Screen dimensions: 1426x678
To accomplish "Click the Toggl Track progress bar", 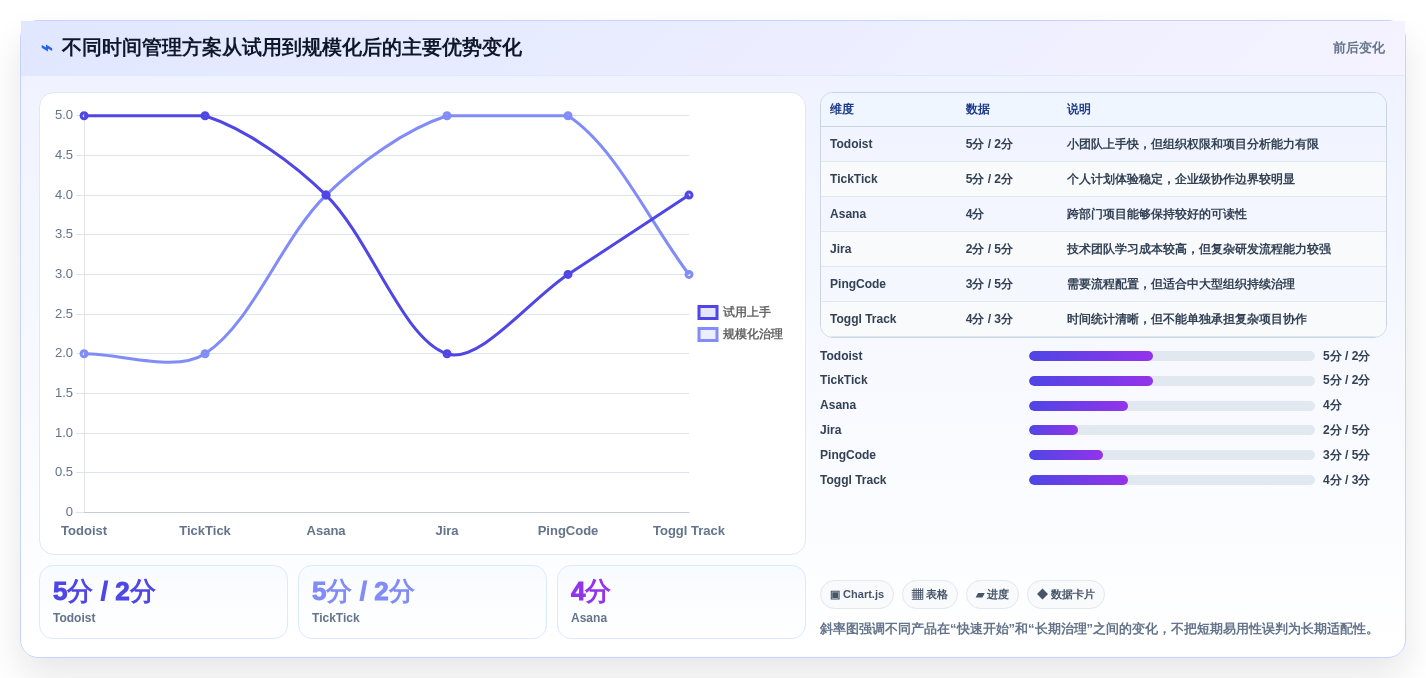I will point(1172,480).
